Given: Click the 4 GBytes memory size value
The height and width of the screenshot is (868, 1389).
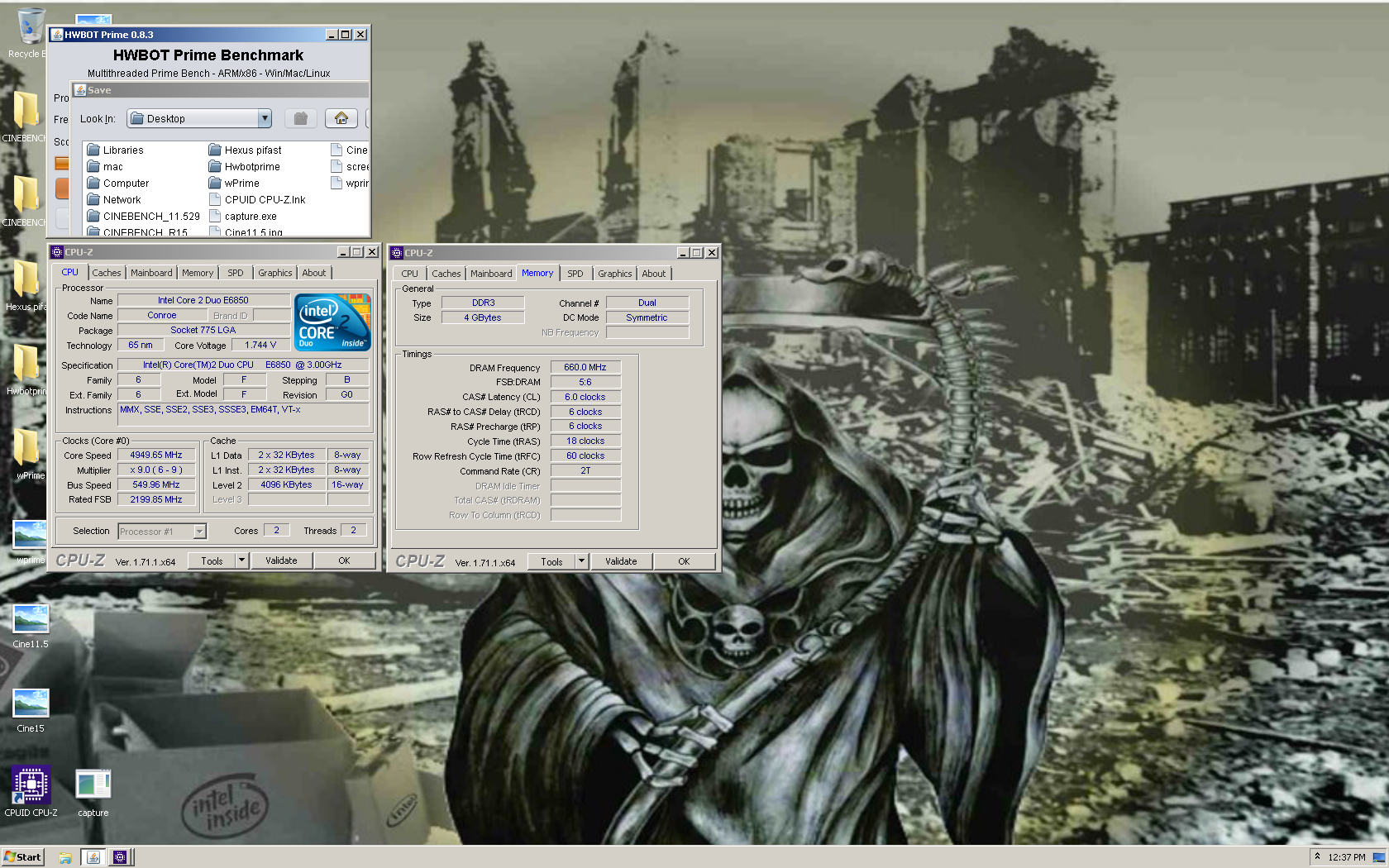Looking at the screenshot, I should [483, 317].
